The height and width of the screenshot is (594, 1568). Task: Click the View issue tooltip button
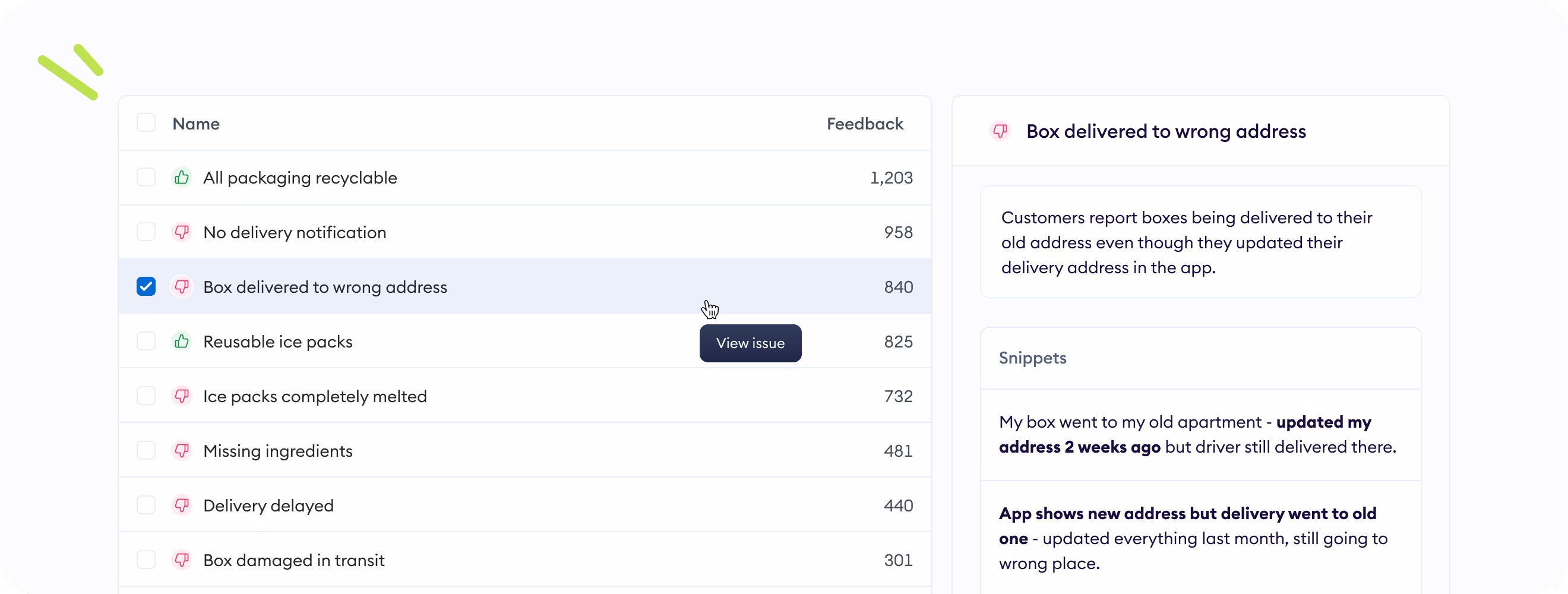coord(750,343)
